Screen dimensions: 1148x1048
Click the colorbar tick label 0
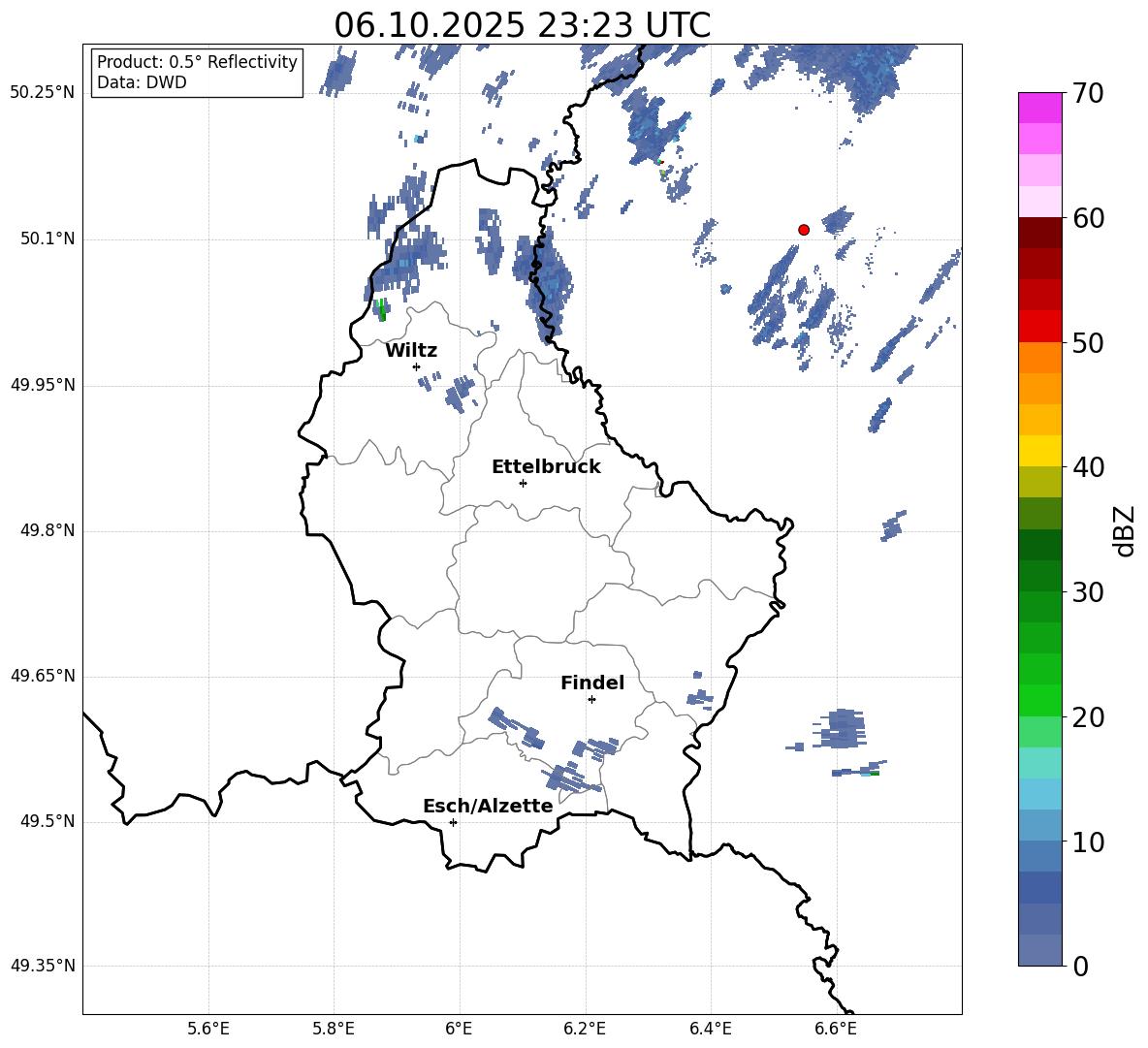(x=1081, y=966)
